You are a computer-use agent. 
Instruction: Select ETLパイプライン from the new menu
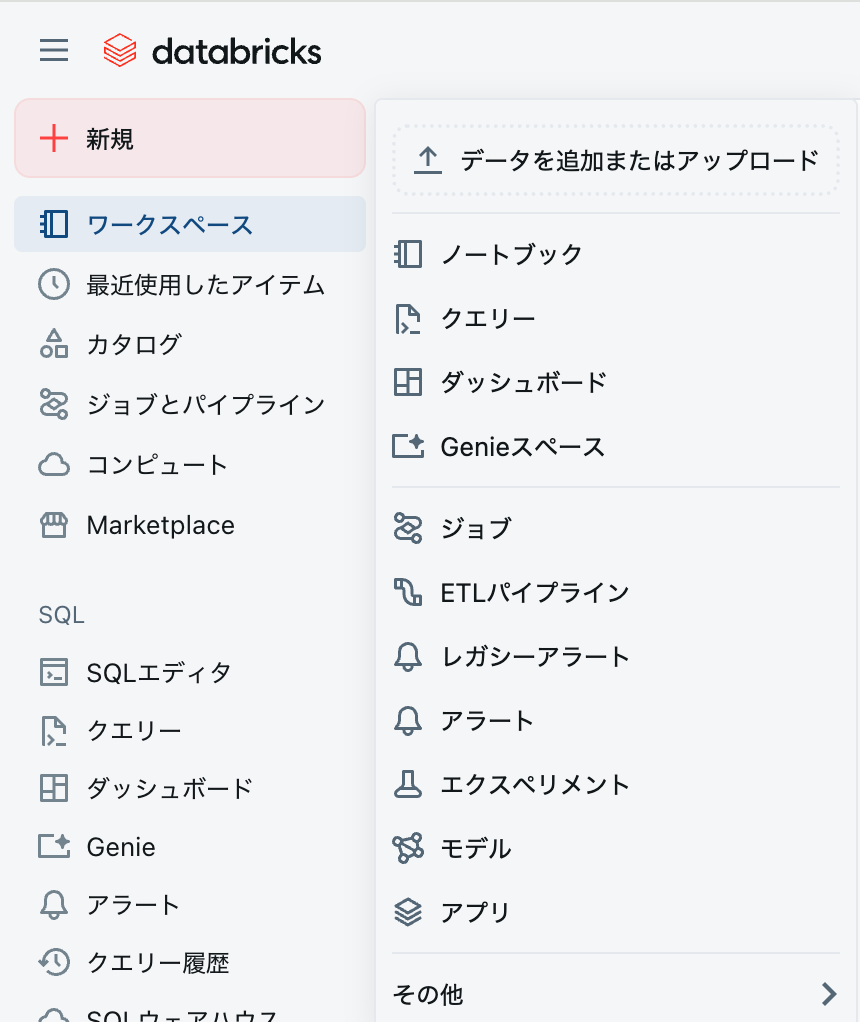click(x=533, y=592)
